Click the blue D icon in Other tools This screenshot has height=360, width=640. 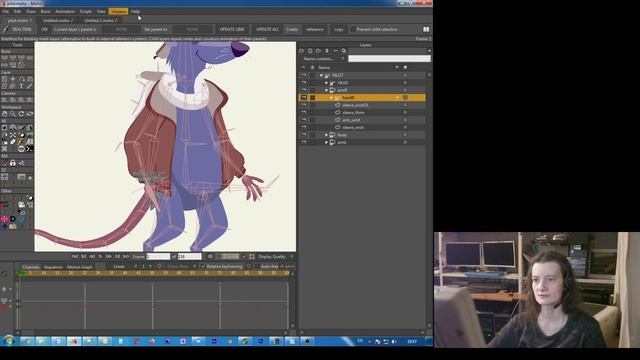coord(13,219)
